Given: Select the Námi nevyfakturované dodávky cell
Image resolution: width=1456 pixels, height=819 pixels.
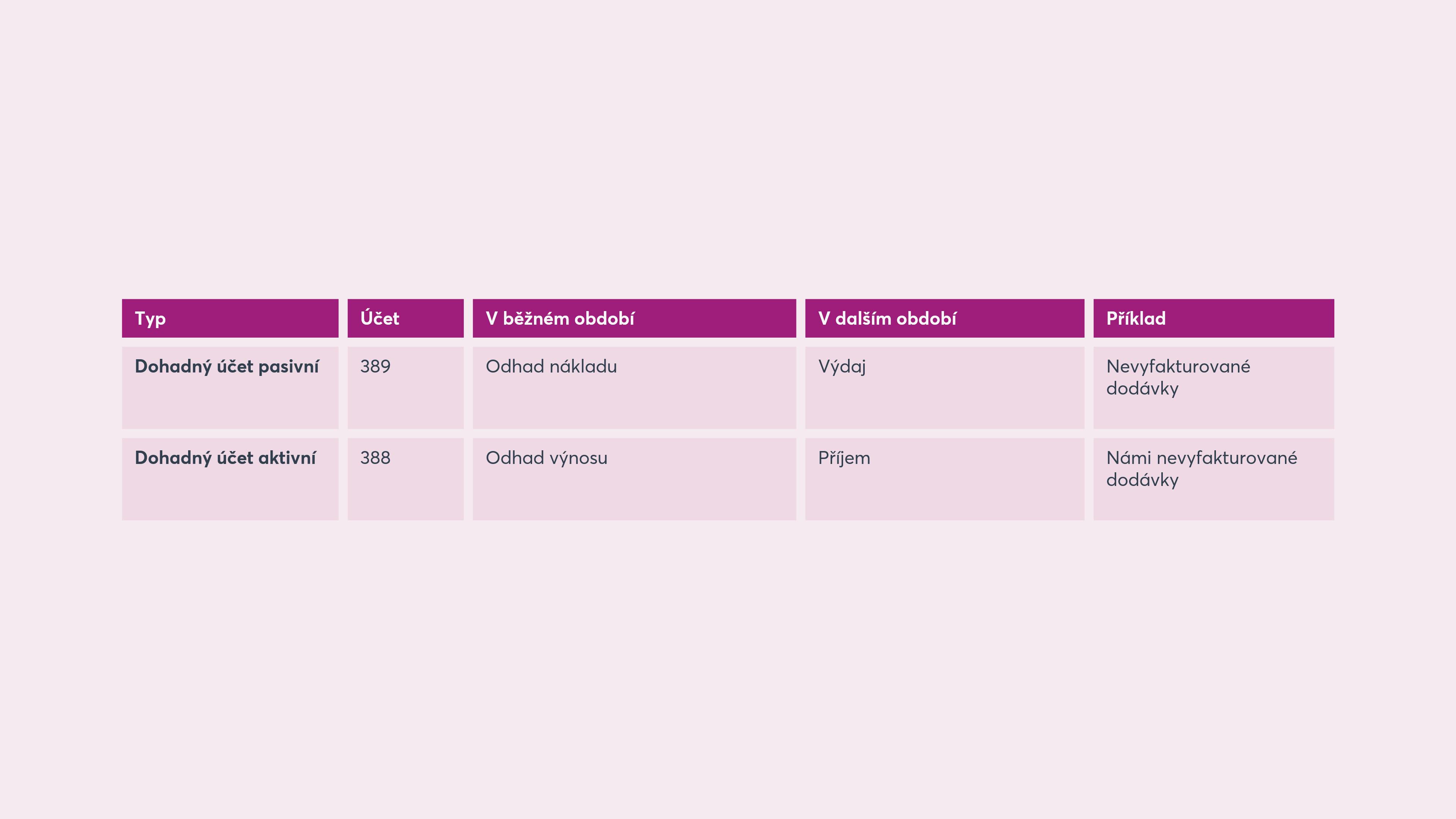Looking at the screenshot, I should (1214, 479).
